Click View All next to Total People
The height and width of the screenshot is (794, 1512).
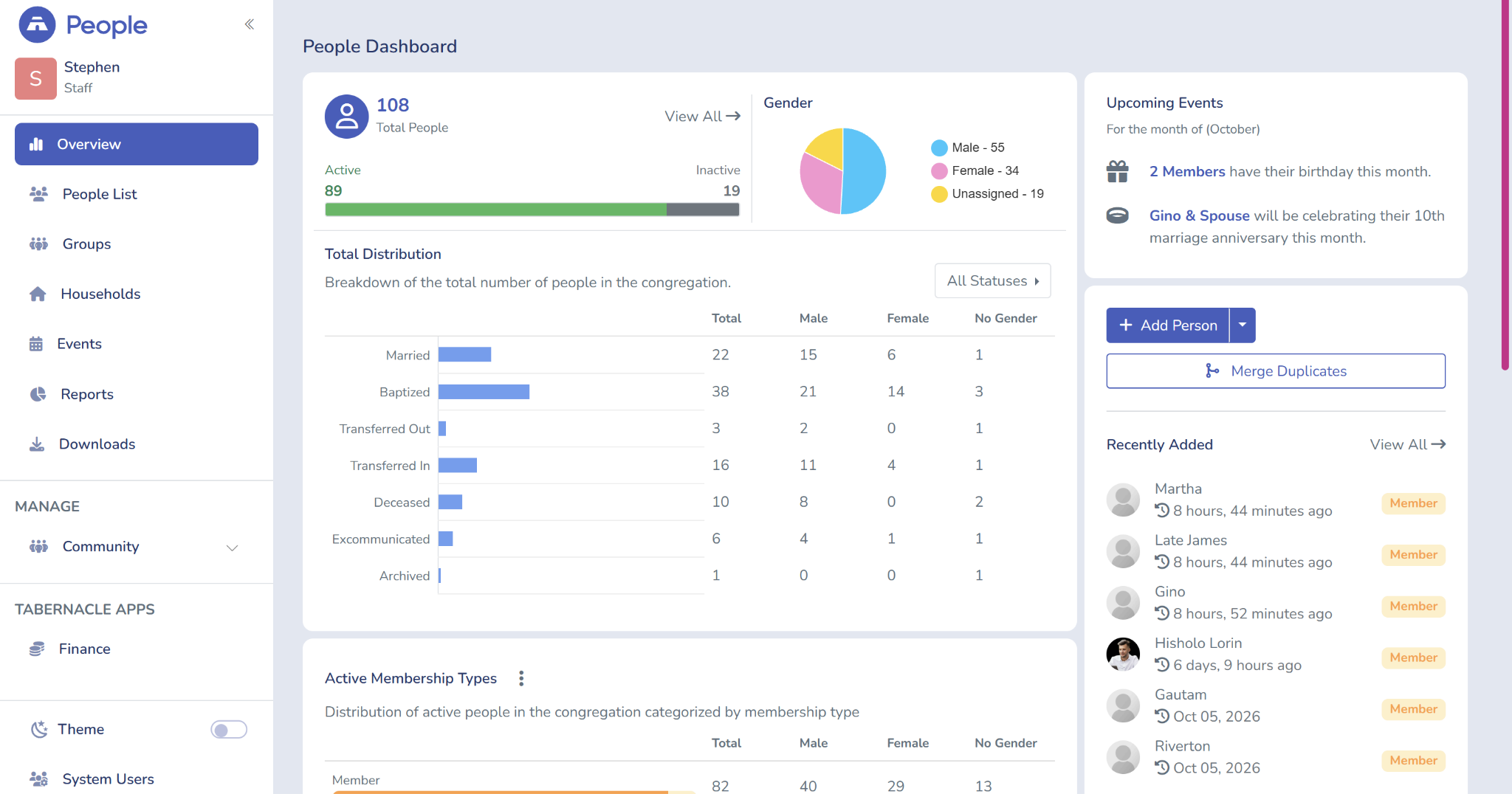point(702,116)
